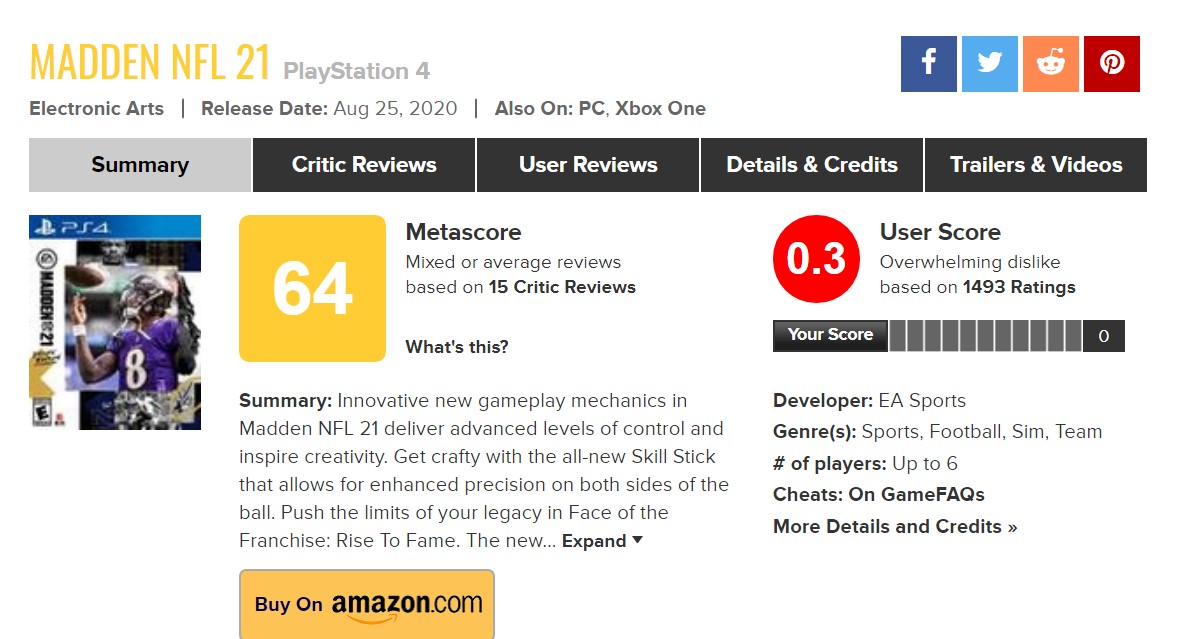Follow the Xbox One platform link
The image size is (1179, 639).
660,109
